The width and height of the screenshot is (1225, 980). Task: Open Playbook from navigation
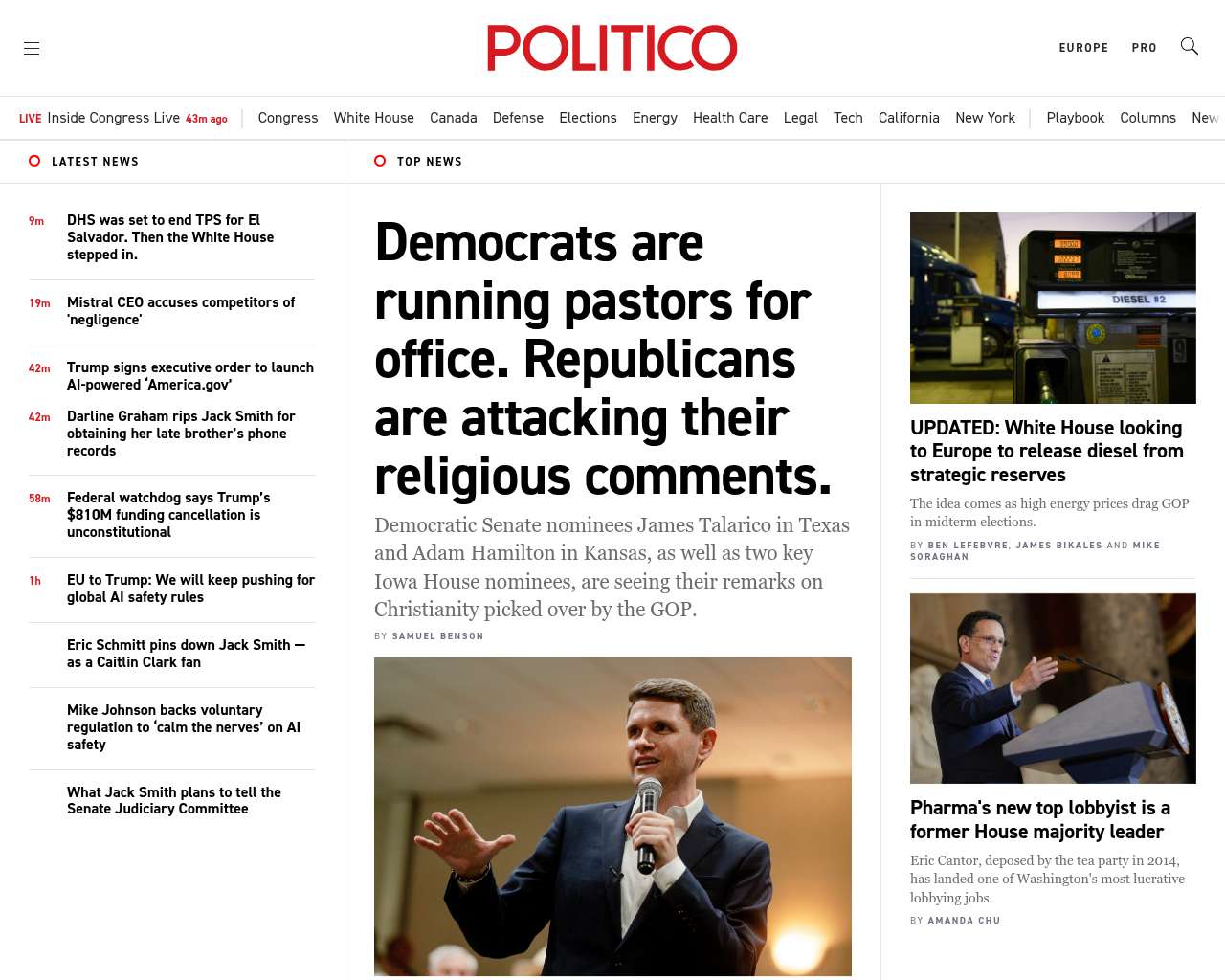click(x=1075, y=118)
